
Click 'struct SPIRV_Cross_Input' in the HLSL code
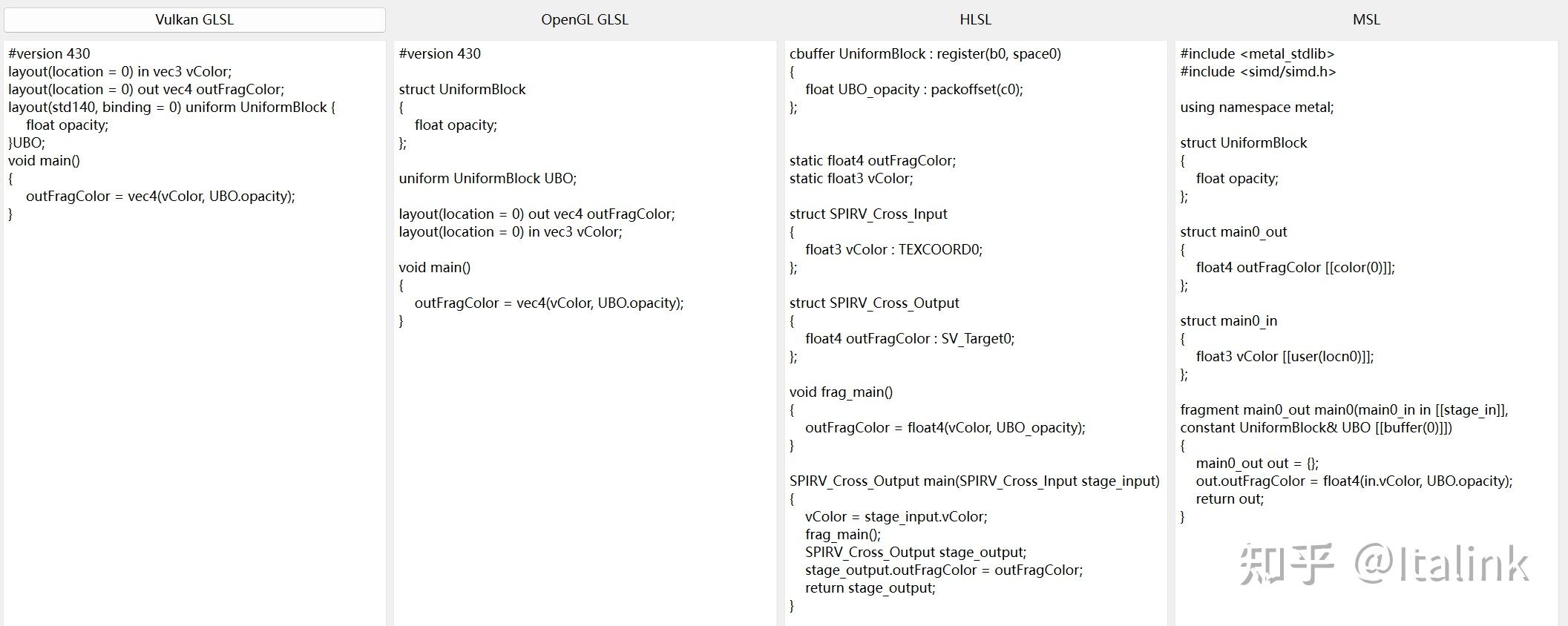point(868,214)
